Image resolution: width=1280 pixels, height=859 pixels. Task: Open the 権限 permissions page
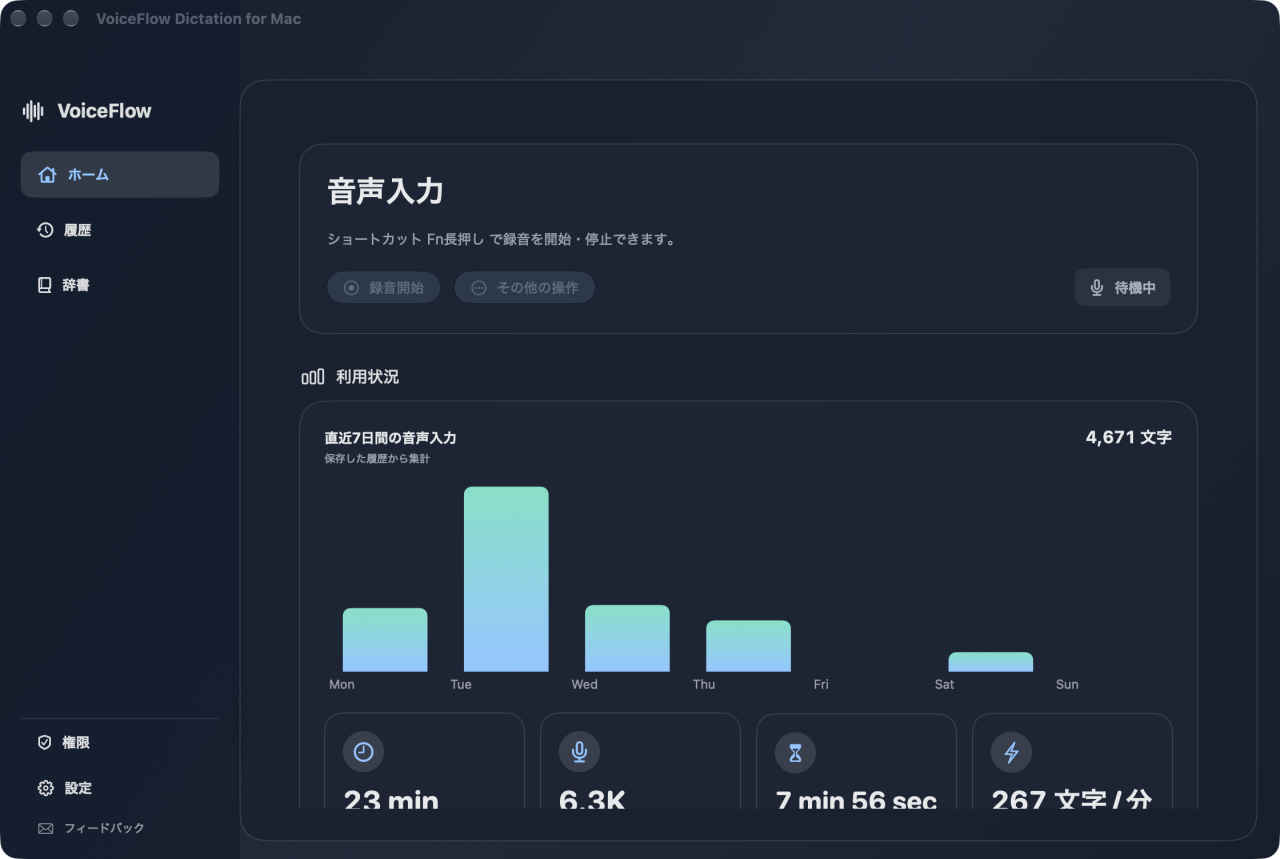point(120,743)
